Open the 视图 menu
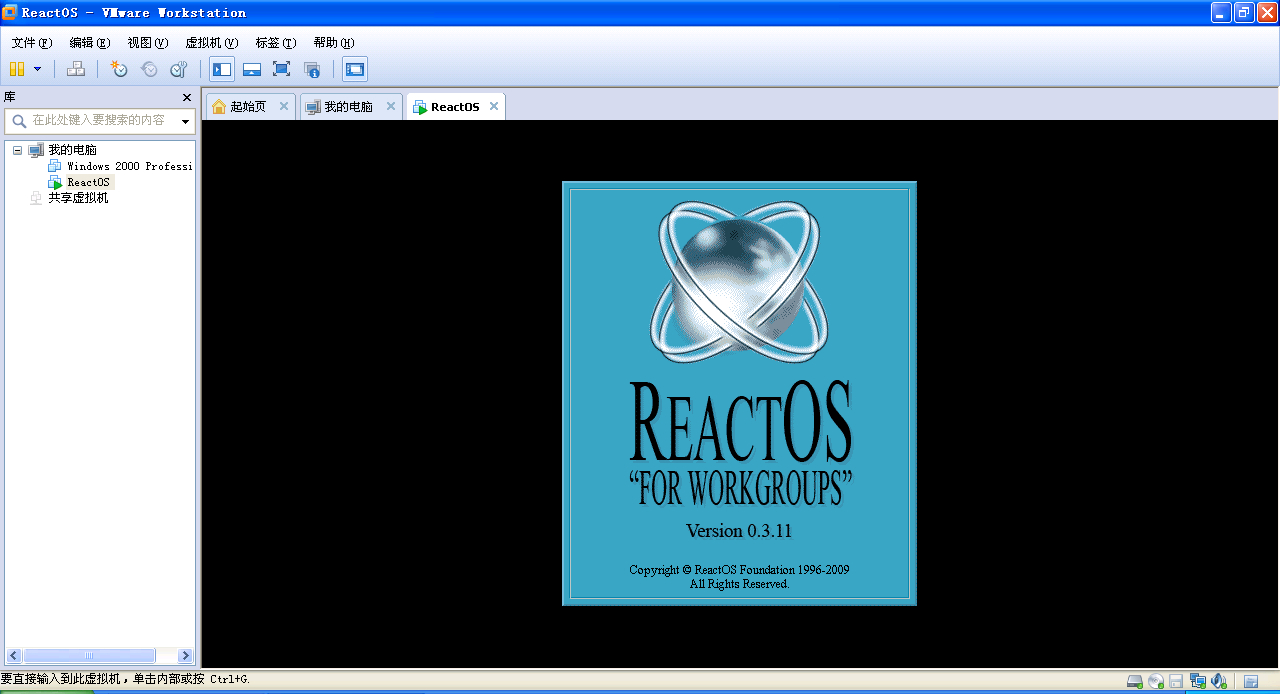The height and width of the screenshot is (694, 1280). 148,43
